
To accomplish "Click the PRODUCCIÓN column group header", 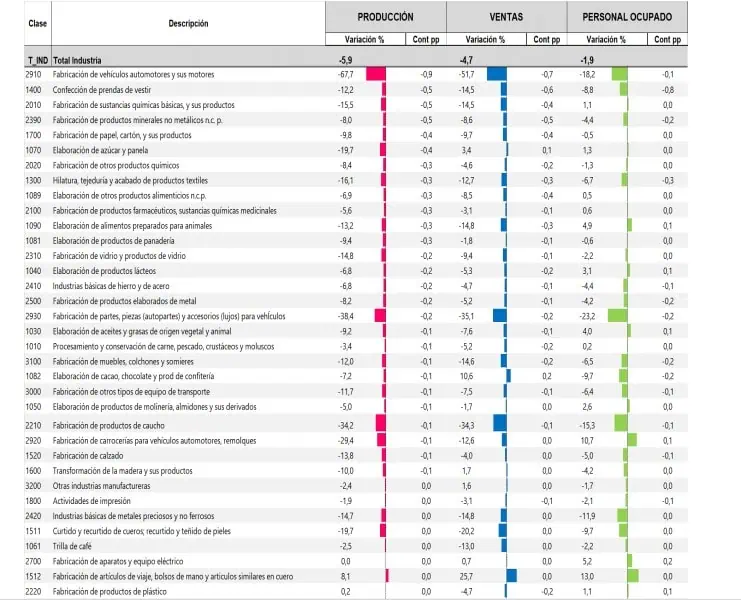I will pos(385,17).
